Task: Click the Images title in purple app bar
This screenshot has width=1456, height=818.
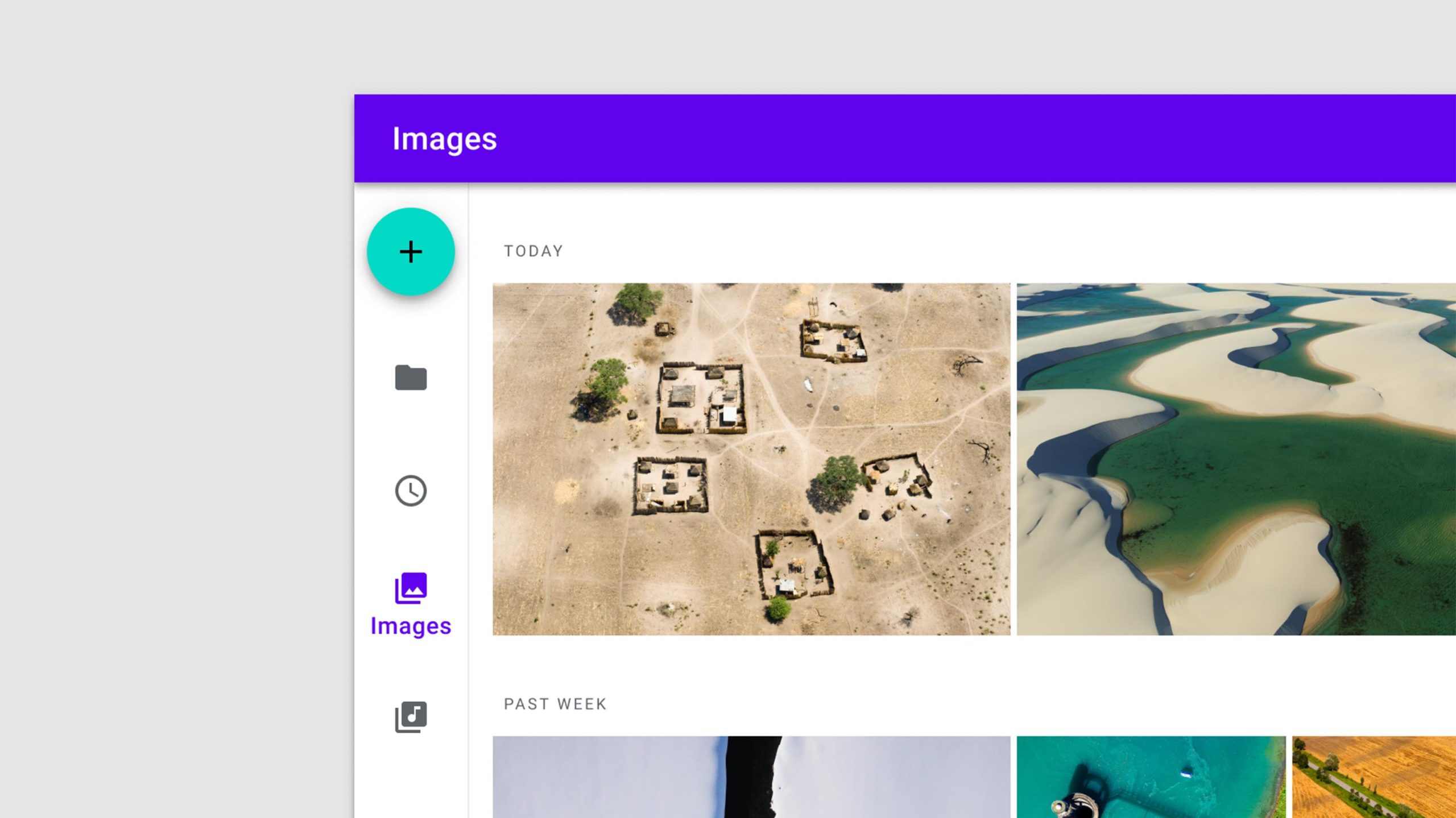Action: (444, 139)
